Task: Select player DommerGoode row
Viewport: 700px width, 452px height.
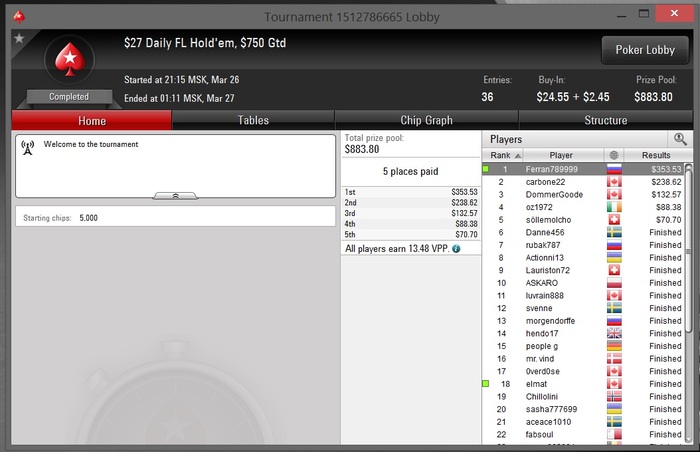Action: point(583,194)
